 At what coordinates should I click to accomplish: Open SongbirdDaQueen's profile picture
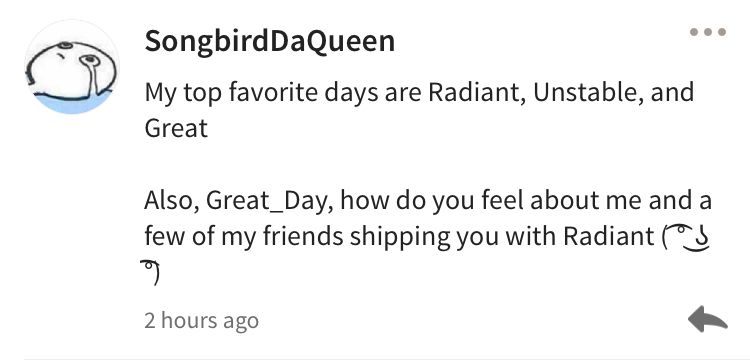[72, 66]
